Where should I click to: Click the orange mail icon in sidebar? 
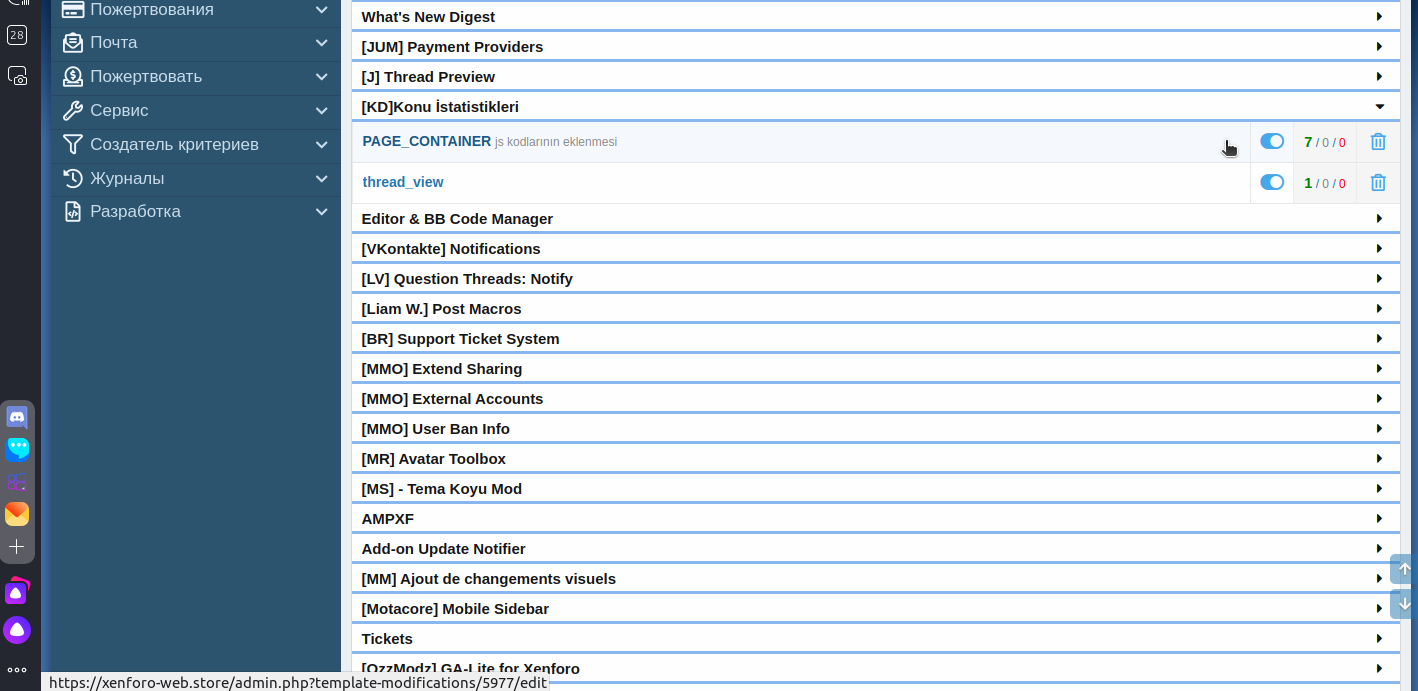(17, 514)
